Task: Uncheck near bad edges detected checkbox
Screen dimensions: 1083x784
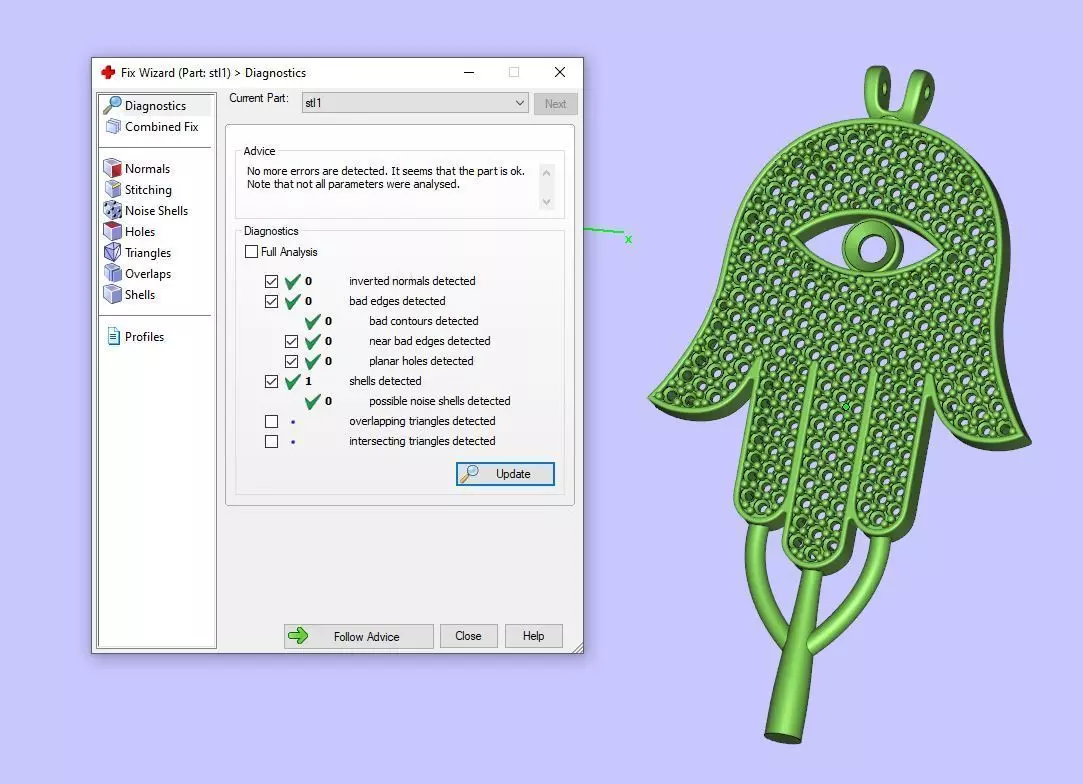Action: pyautogui.click(x=291, y=341)
